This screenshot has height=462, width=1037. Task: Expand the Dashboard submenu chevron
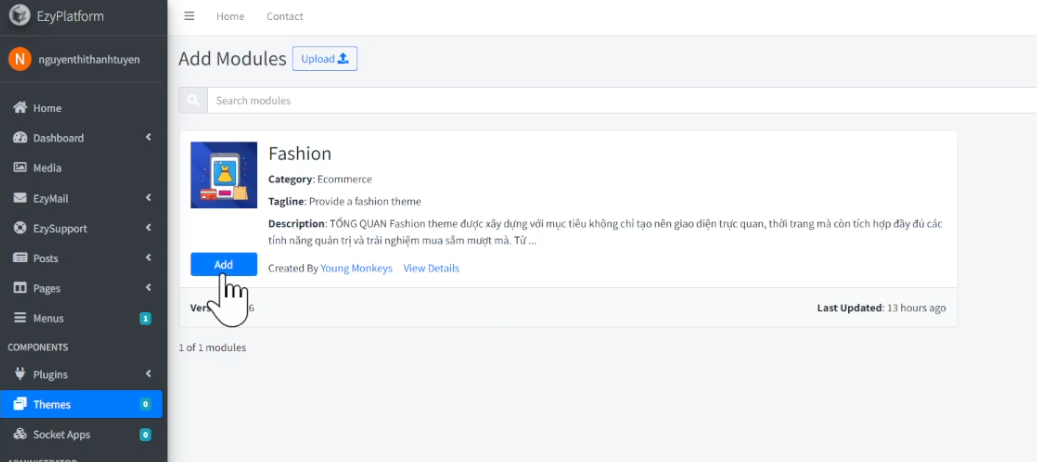(x=148, y=138)
